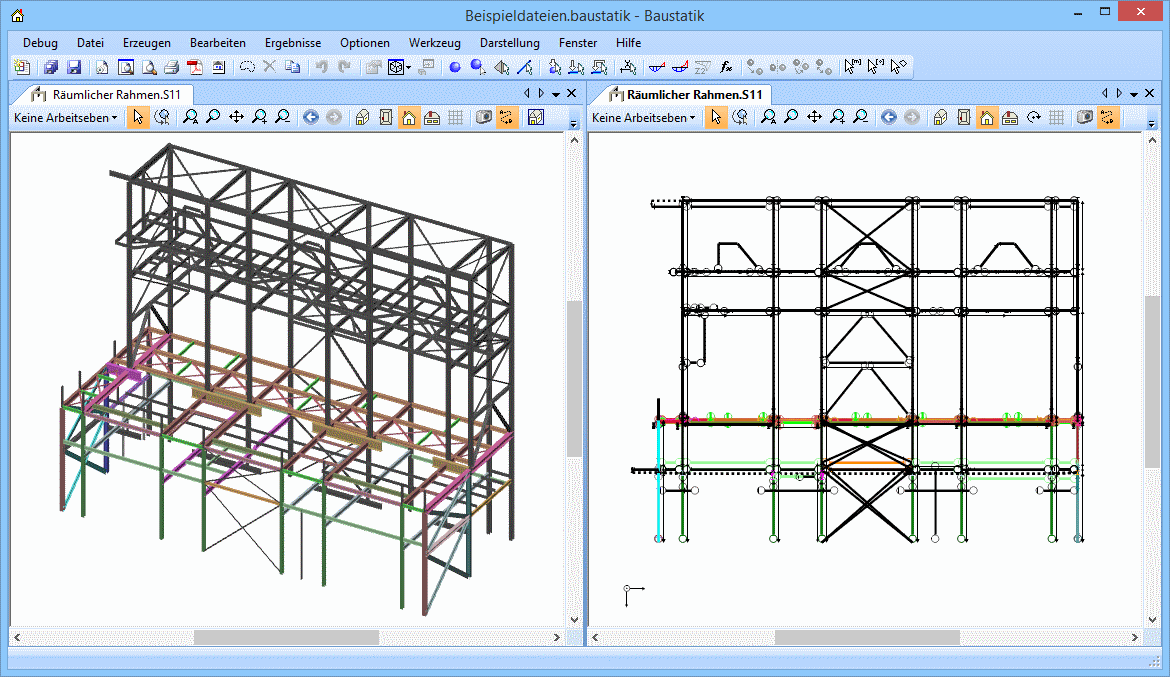Viewport: 1170px width, 677px height.
Task: Click the Save icon in the main toolbar
Action: coord(74,67)
